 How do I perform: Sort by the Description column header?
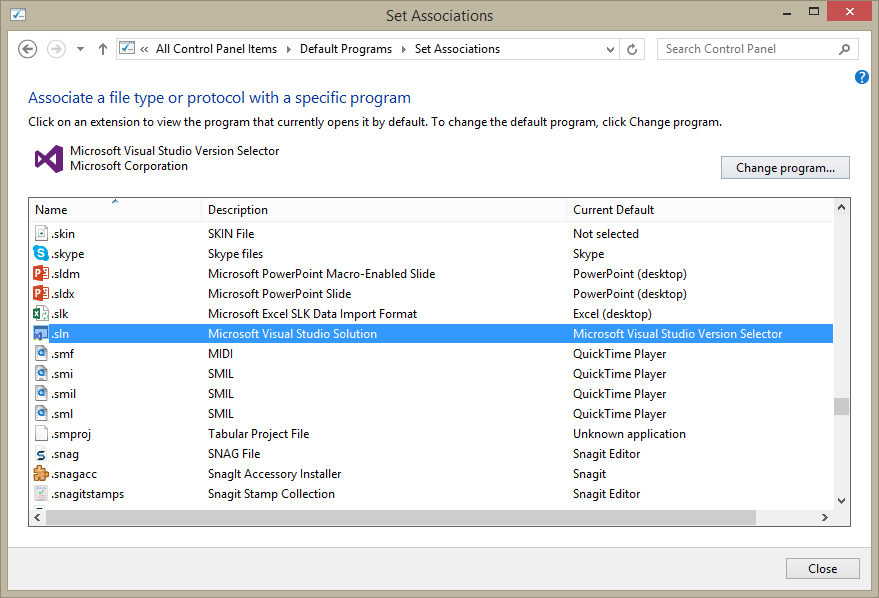coord(383,210)
